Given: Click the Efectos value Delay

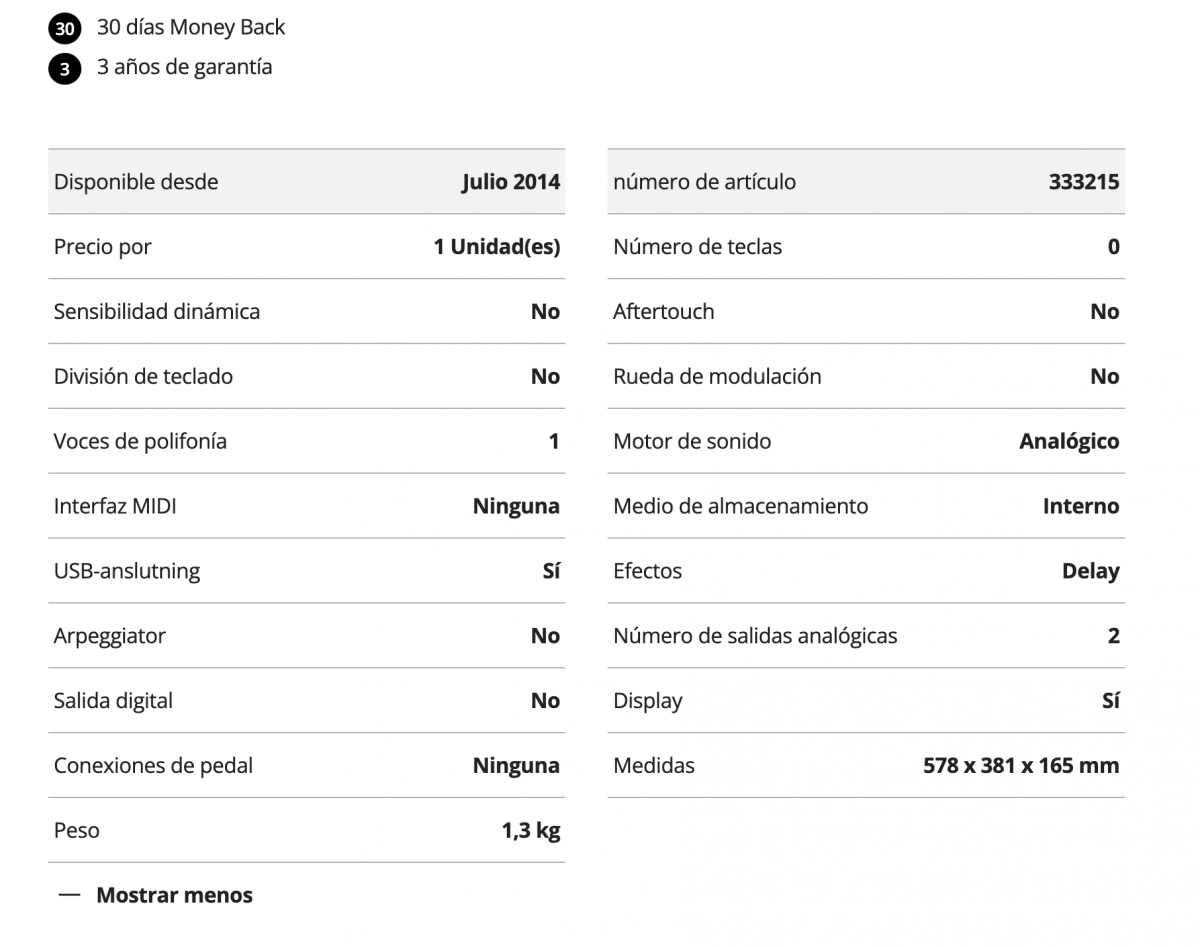Looking at the screenshot, I should (x=1090, y=571).
